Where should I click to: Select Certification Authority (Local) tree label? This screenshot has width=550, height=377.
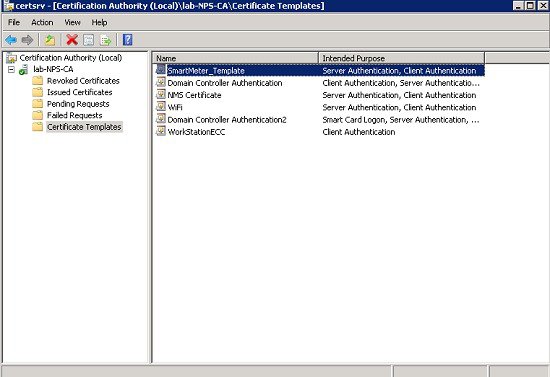click(71, 58)
